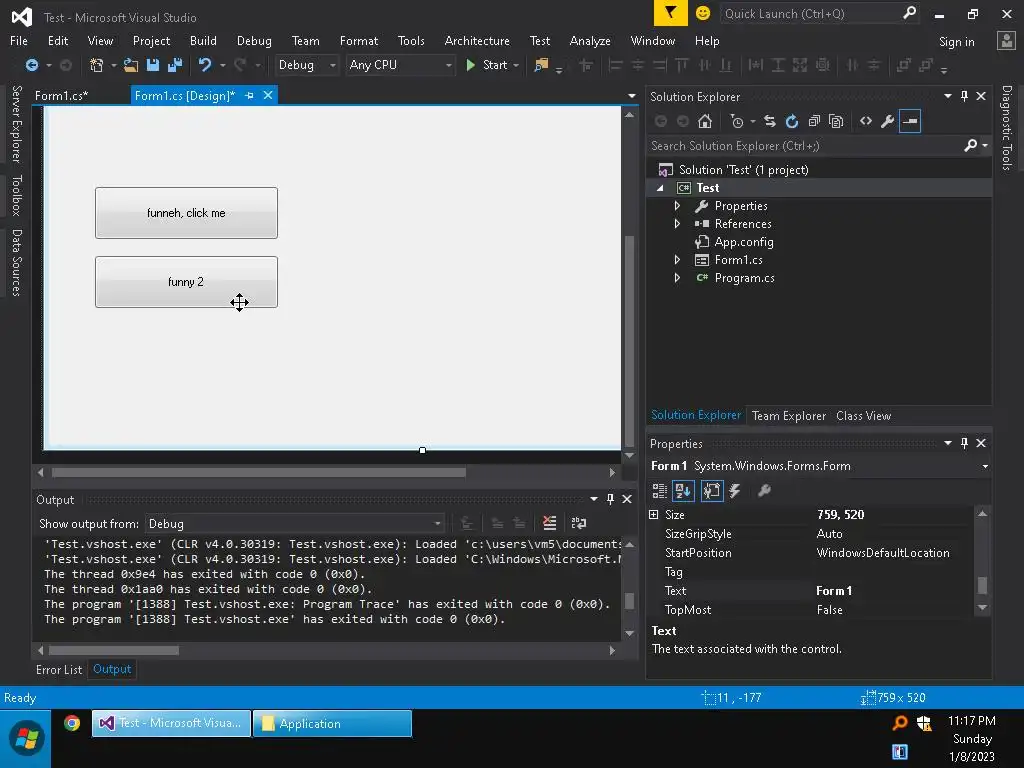
Task: Show Events with the lightning bolt icon
Action: (x=735, y=490)
